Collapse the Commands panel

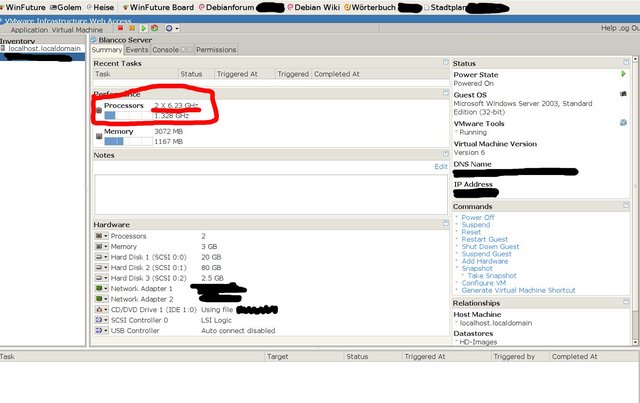coord(626,205)
